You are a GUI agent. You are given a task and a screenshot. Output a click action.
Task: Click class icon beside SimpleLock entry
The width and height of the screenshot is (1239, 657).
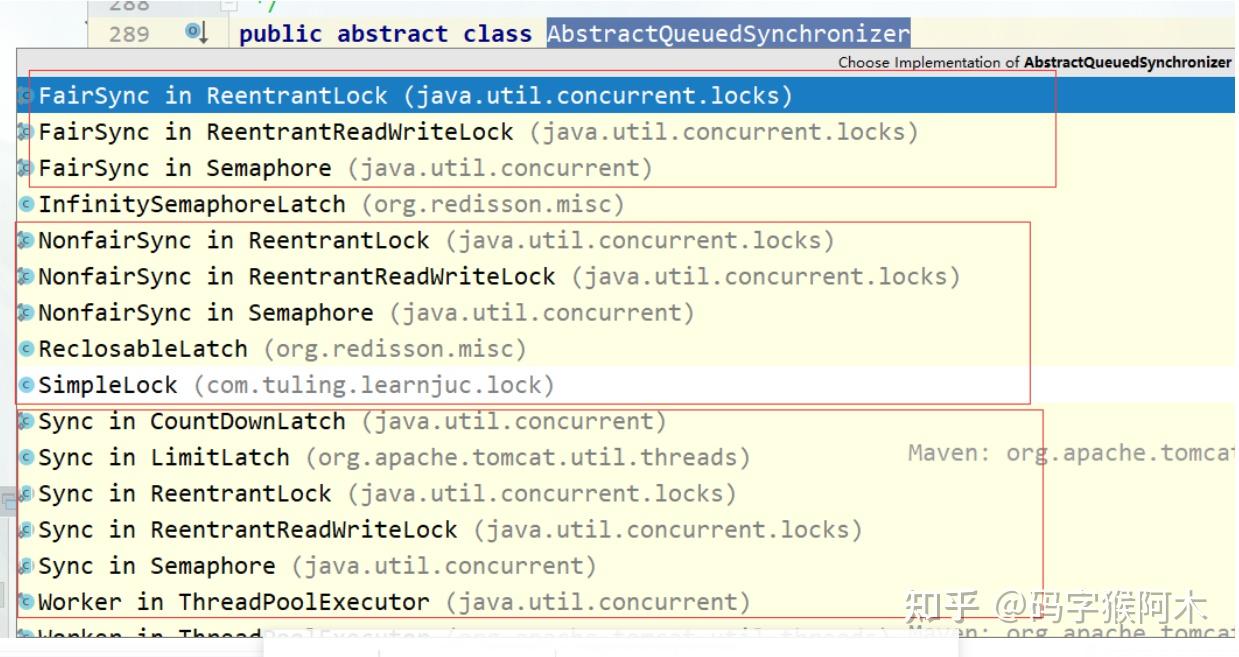[x=27, y=385]
